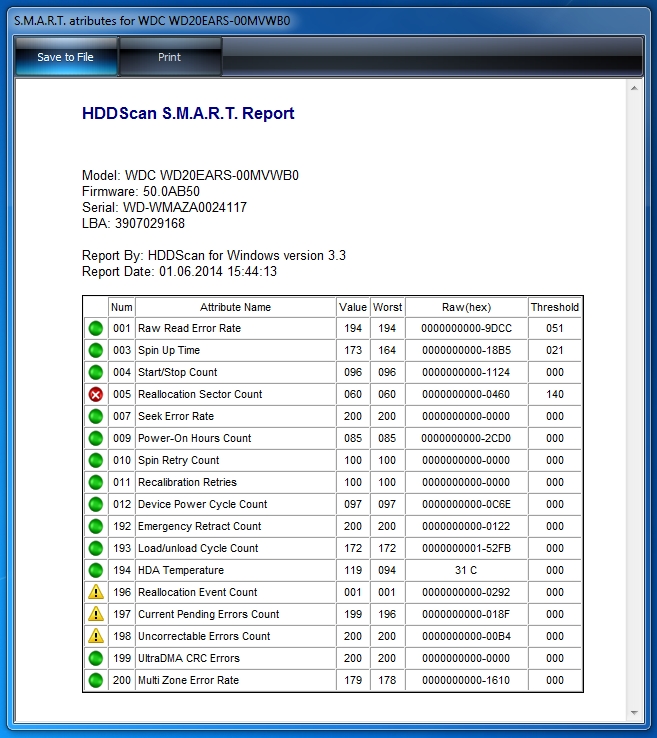Click the UltraDMA CRC Errors attribute name
The width and height of the screenshot is (657, 738).
[189, 658]
